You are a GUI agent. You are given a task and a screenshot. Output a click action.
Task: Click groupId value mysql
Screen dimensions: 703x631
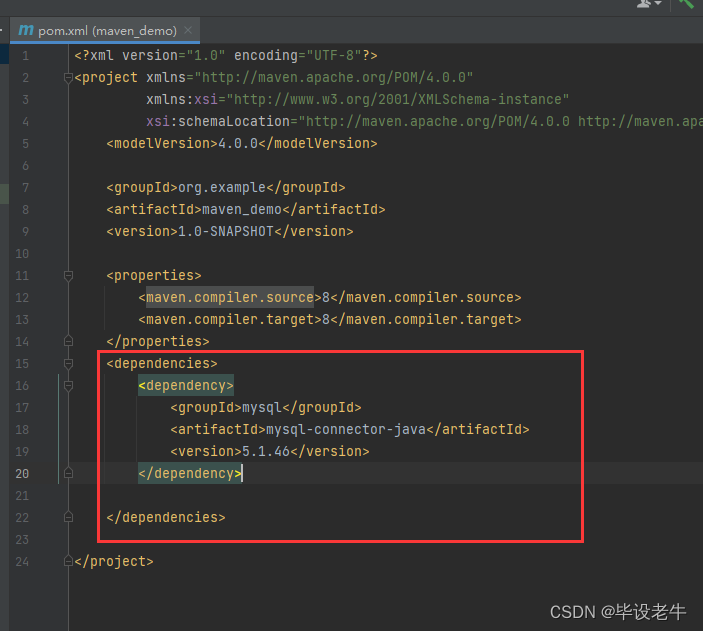[x=262, y=408]
